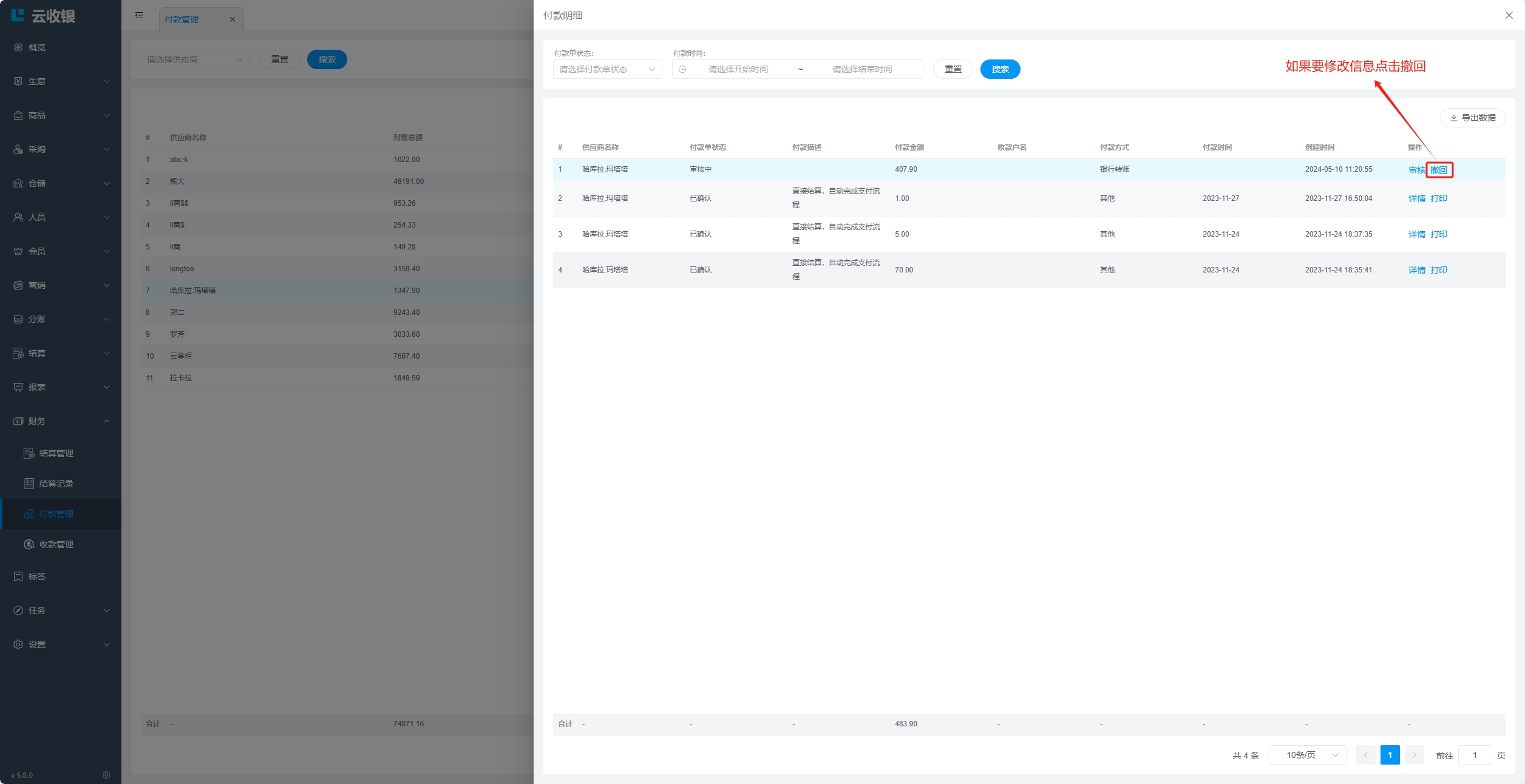Click the blue 搜索 button in detail panel
Image resolution: width=1525 pixels, height=784 pixels.
(x=999, y=69)
